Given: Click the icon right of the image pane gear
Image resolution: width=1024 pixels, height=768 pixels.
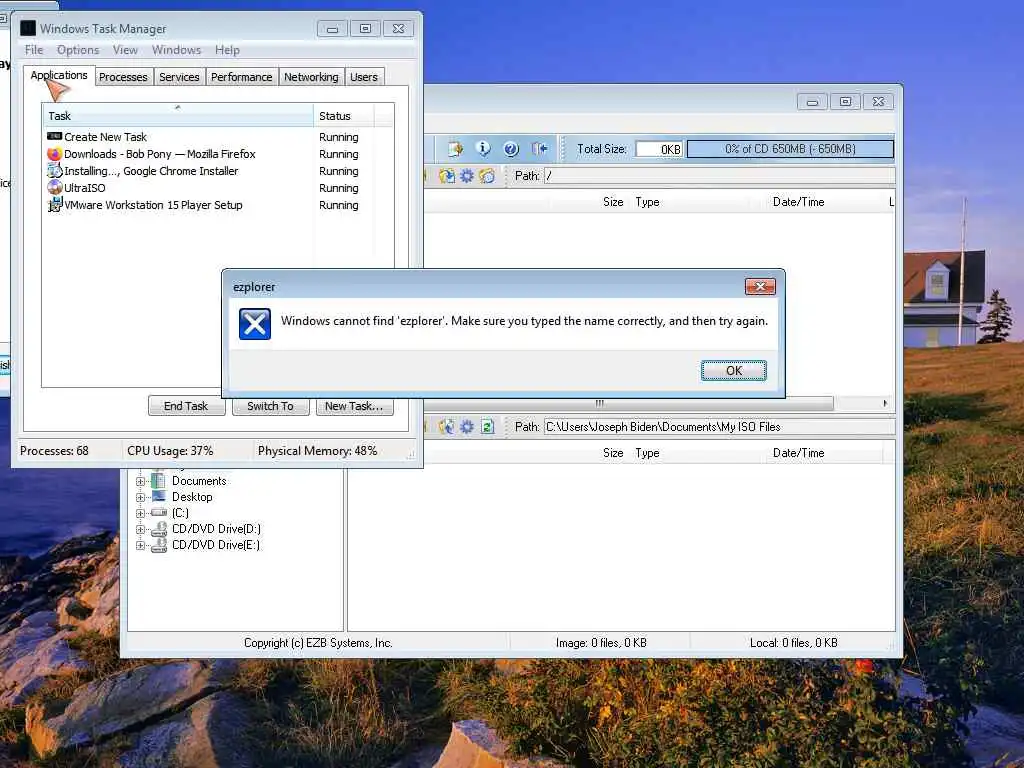Looking at the screenshot, I should [x=487, y=176].
